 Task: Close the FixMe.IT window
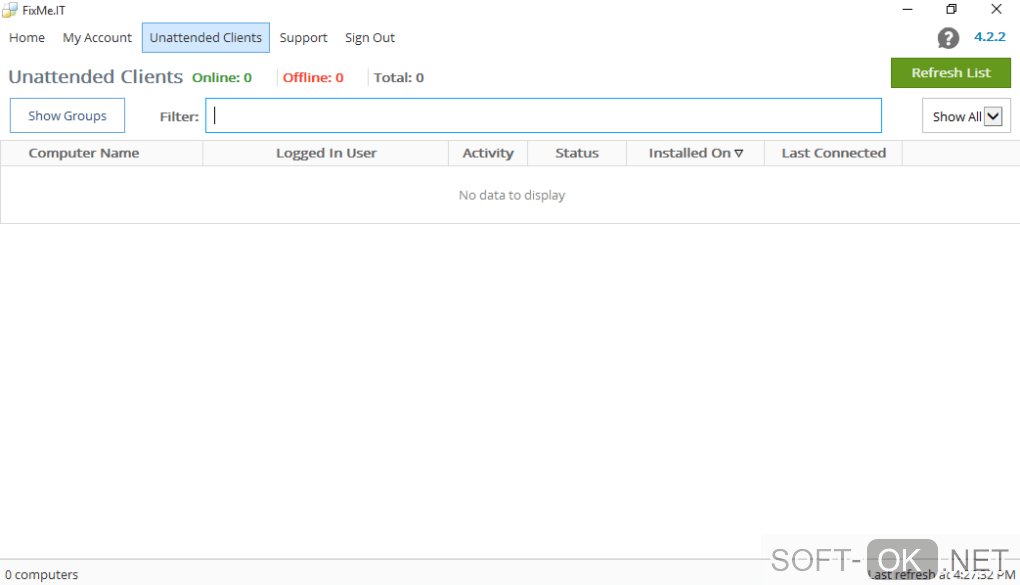[x=996, y=10]
